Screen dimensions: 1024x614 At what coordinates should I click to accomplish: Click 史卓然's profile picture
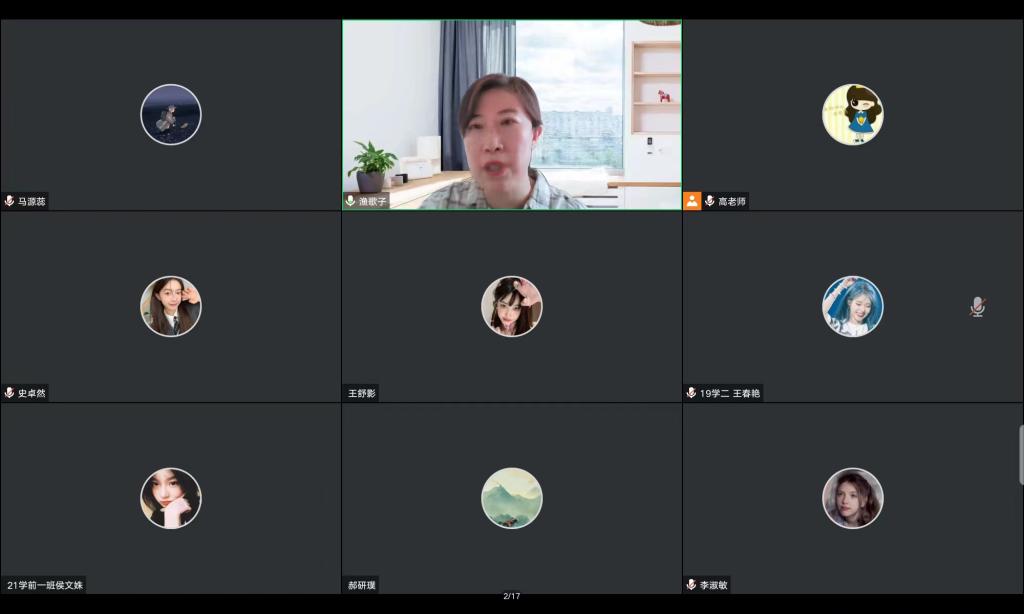(170, 306)
